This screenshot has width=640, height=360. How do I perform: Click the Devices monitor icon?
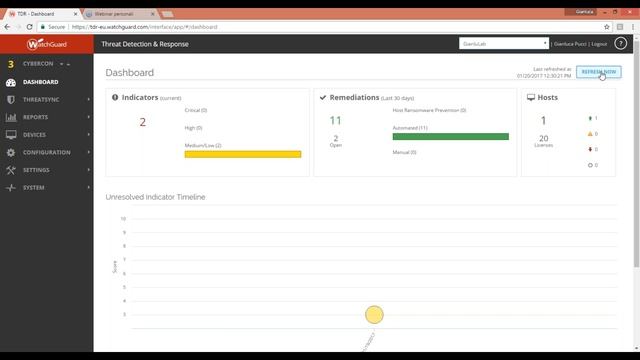pos(11,135)
